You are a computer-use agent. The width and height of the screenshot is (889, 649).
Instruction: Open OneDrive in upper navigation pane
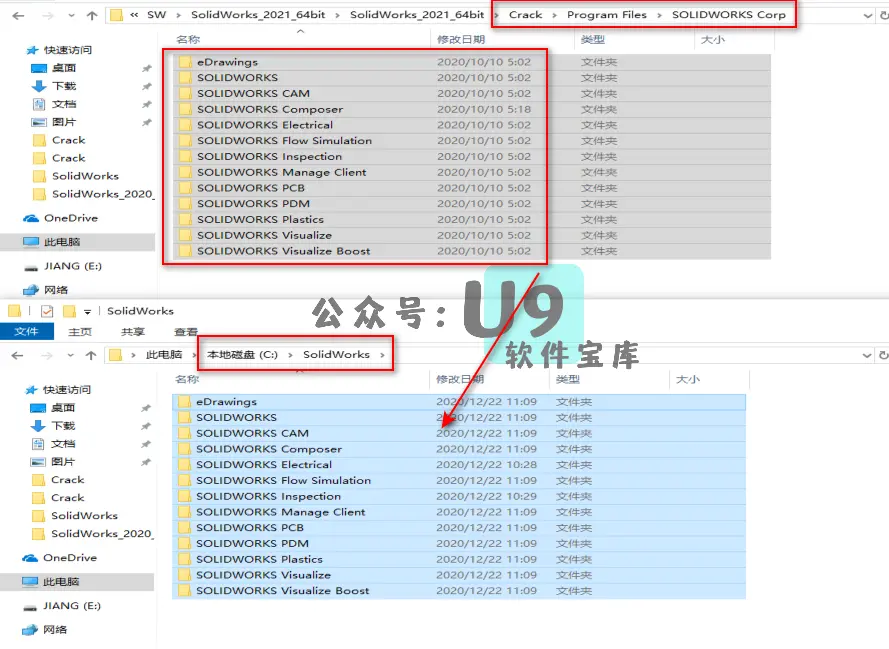pyautogui.click(x=60, y=218)
